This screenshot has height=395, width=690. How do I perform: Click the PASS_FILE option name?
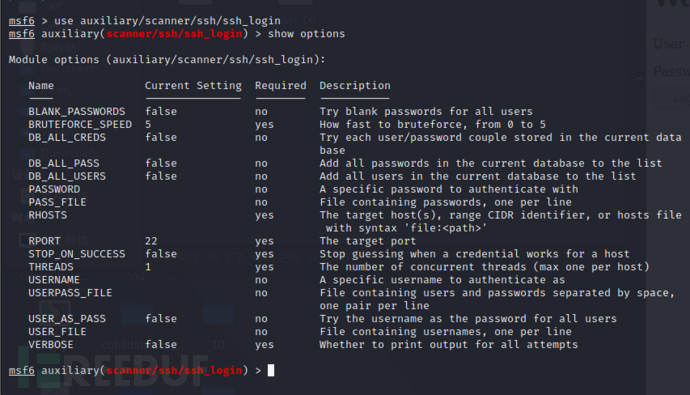(x=58, y=202)
